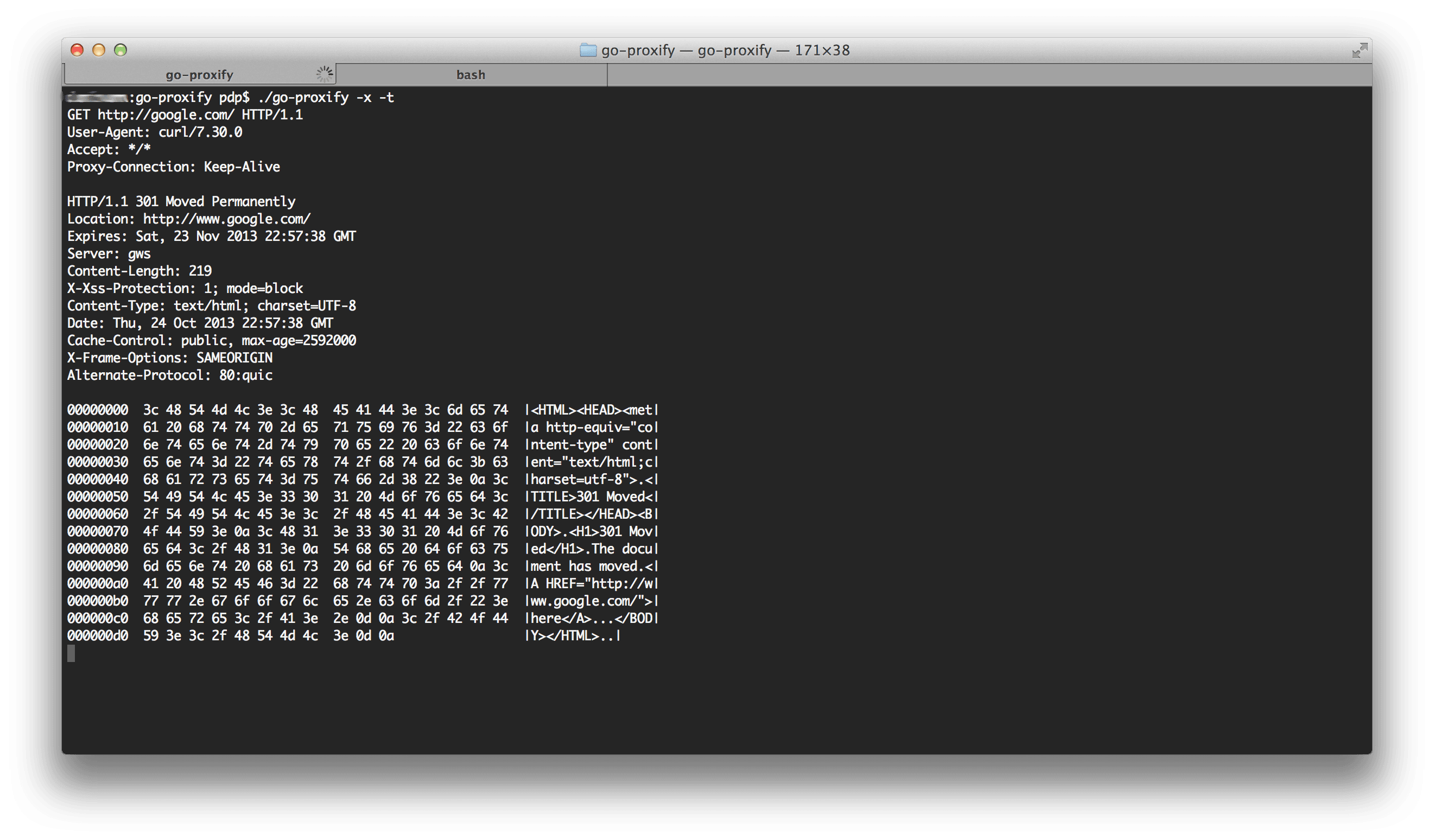Click ASCII dump '|harset=utf-8">.<|'
Screen dimensions: 1434x840
click(x=592, y=480)
